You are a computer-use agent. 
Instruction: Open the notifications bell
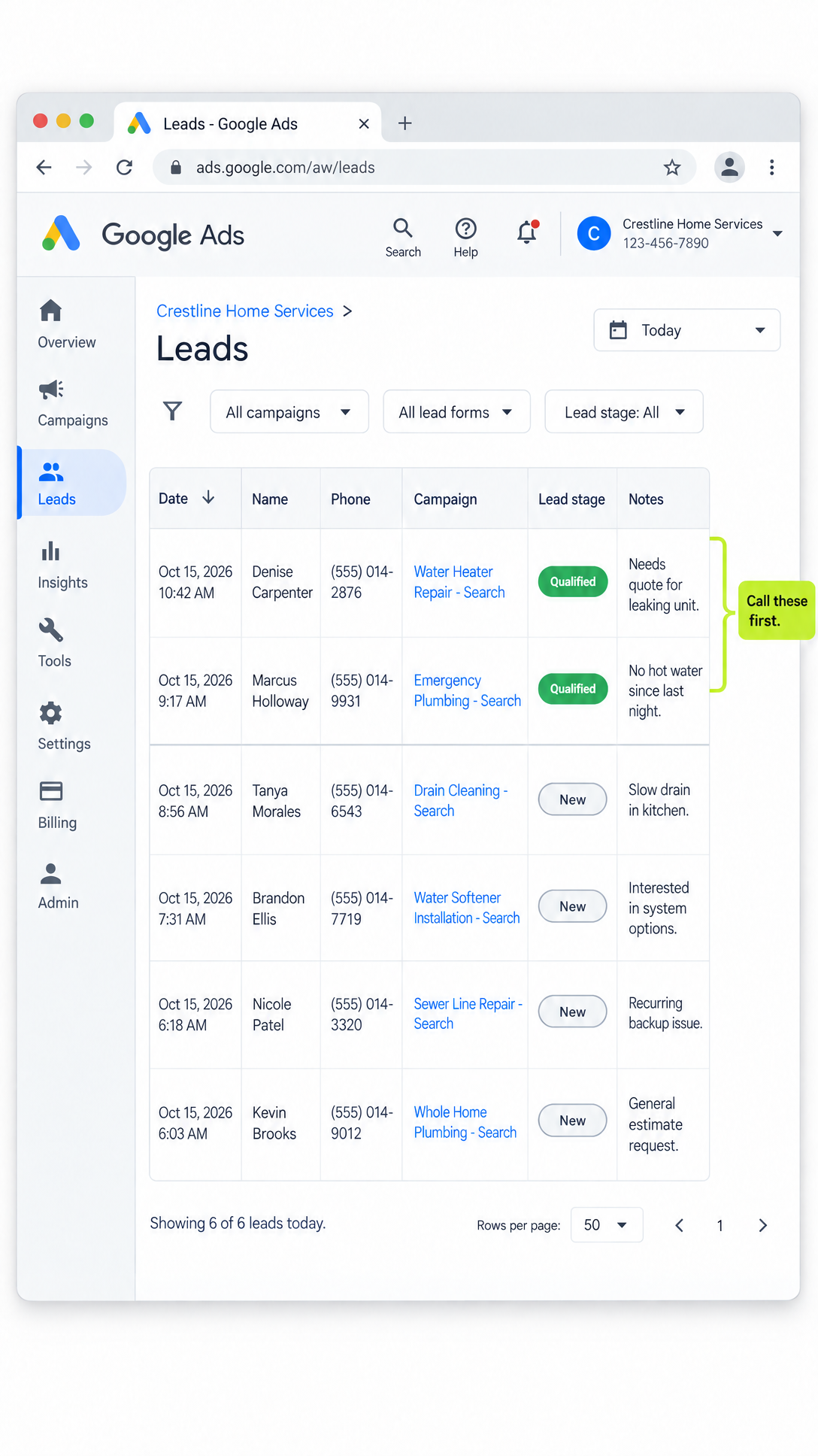tap(527, 232)
